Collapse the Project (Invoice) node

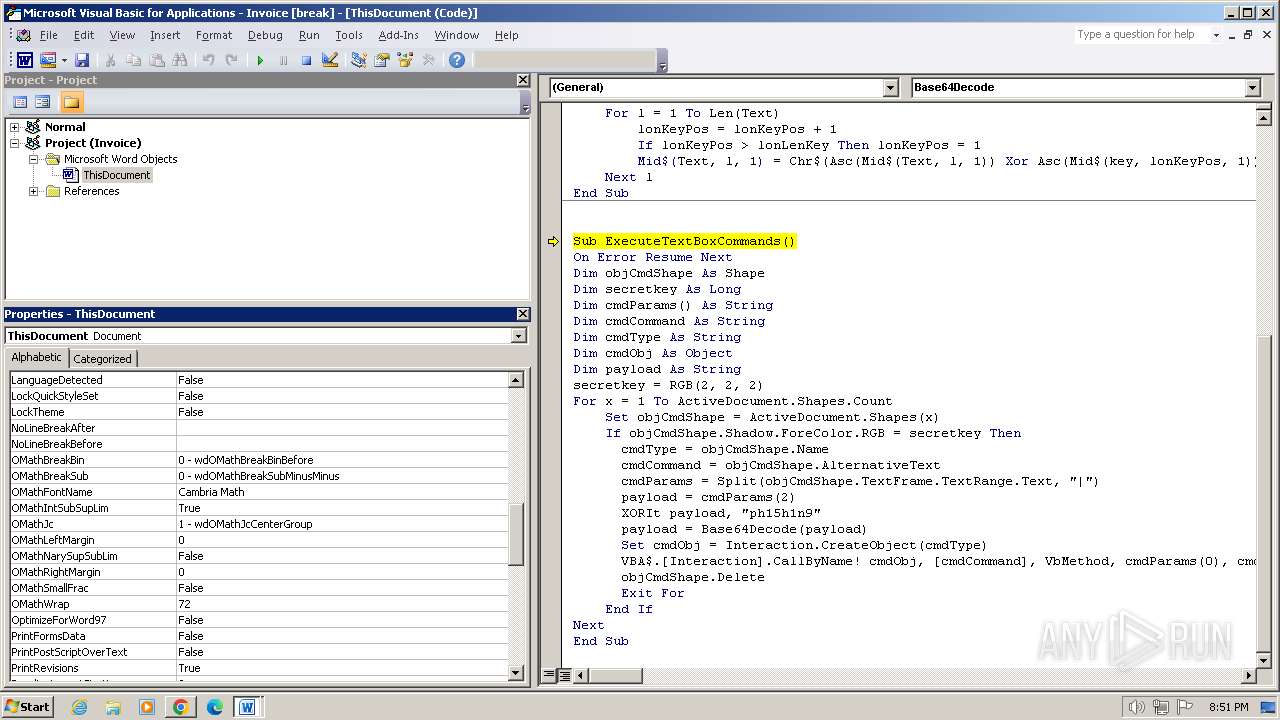[15, 143]
